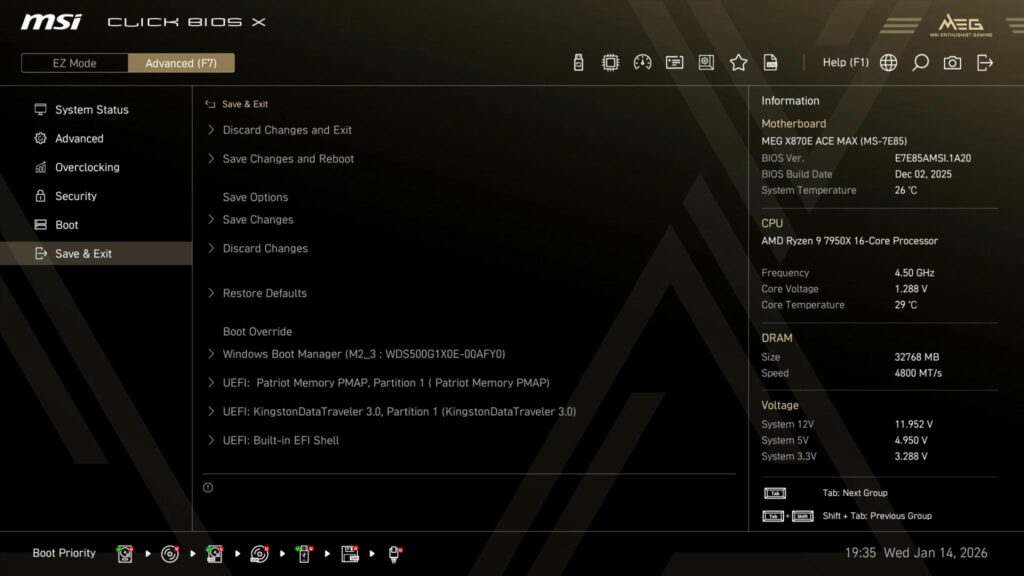The width and height of the screenshot is (1024, 576).
Task: Expand Windows Boot Manager boot override chevron
Action: point(211,354)
